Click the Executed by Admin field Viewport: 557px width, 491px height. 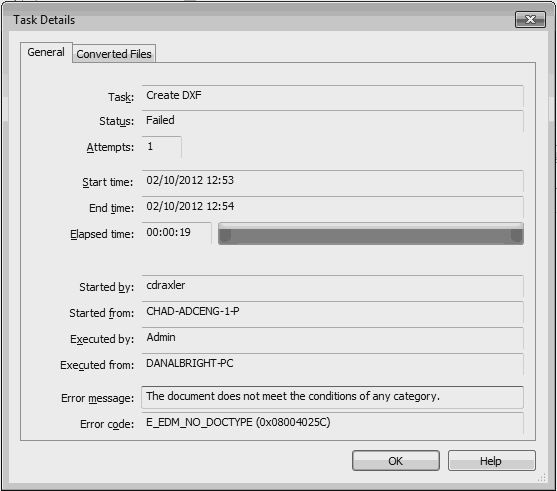pyautogui.click(x=332, y=338)
